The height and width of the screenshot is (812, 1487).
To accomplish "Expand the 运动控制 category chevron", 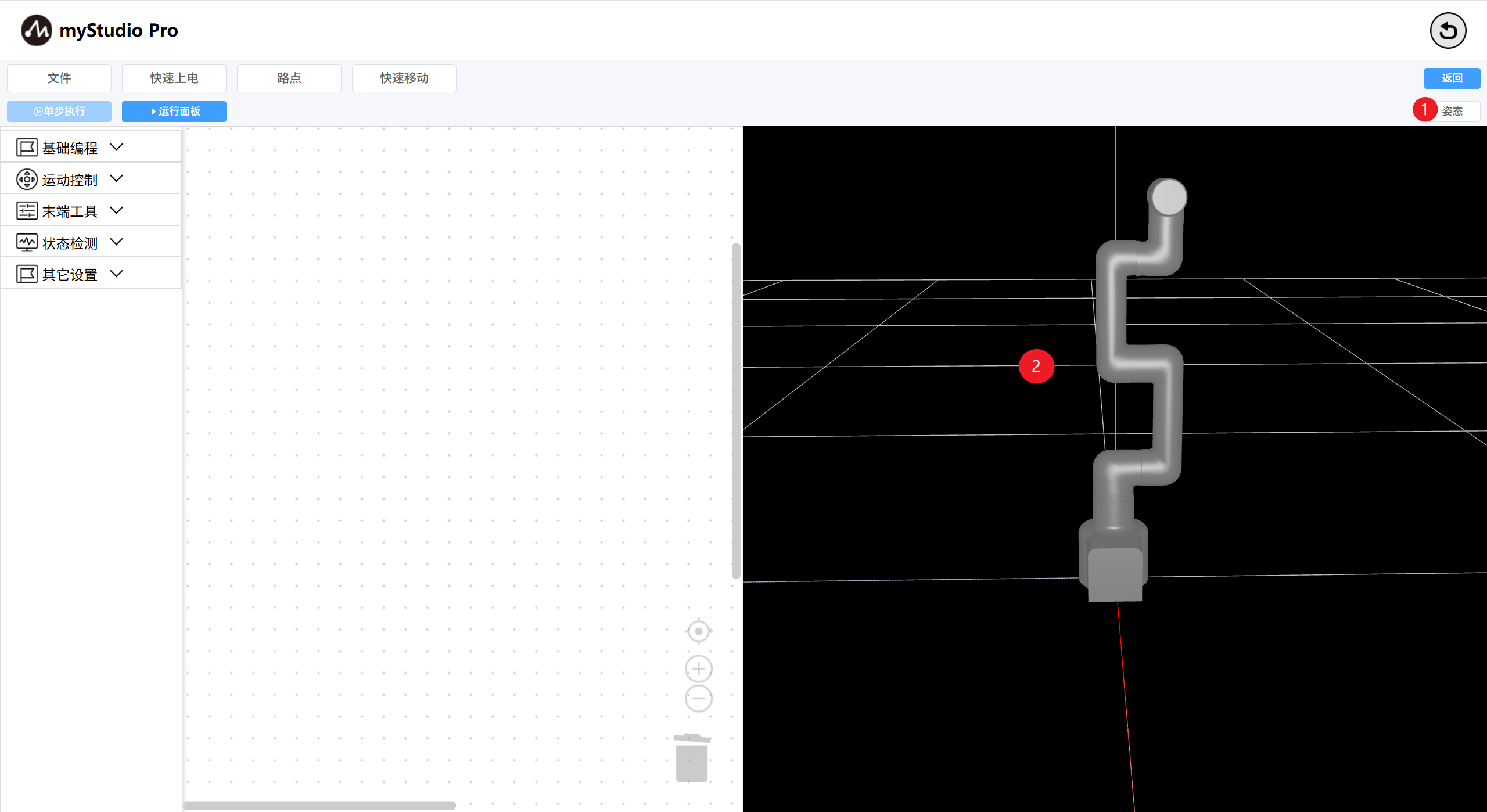I will (117, 179).
